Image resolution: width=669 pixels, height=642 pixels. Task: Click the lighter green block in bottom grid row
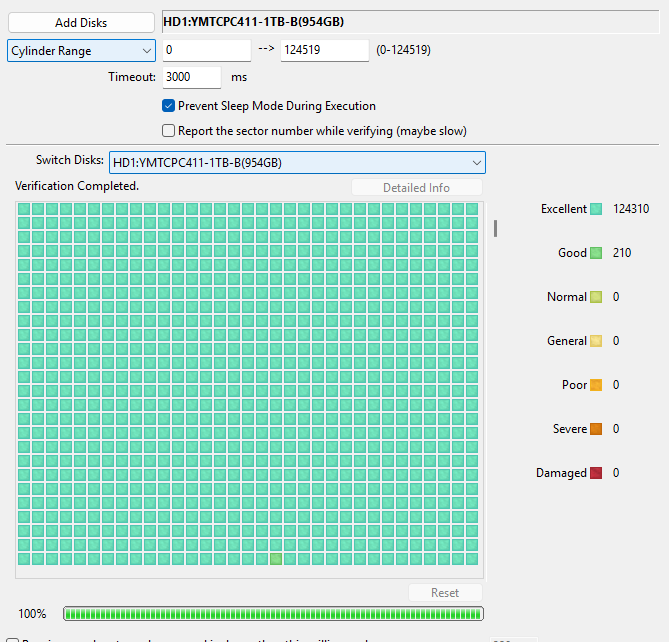point(276,559)
